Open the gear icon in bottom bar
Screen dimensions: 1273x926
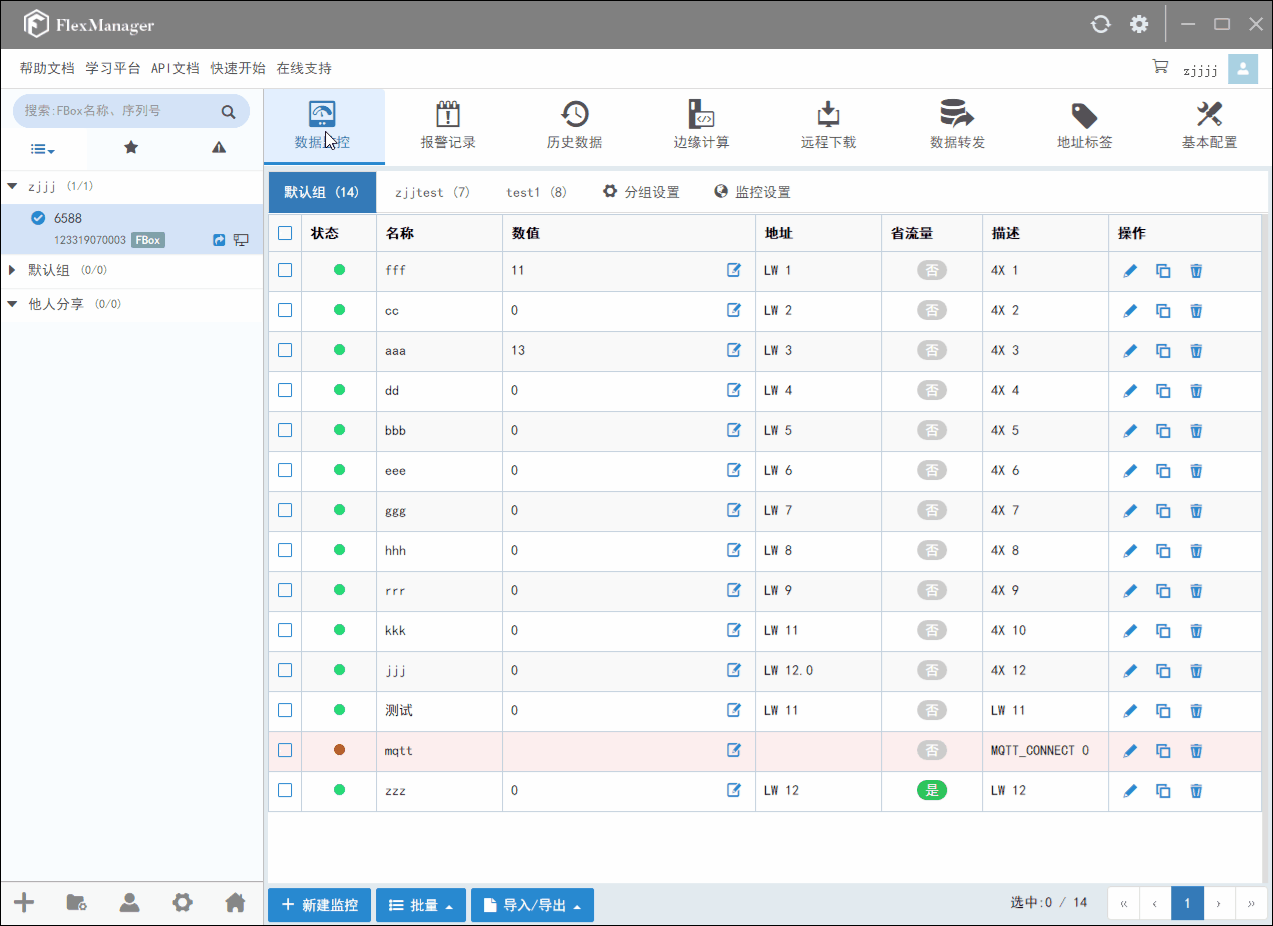(182, 903)
